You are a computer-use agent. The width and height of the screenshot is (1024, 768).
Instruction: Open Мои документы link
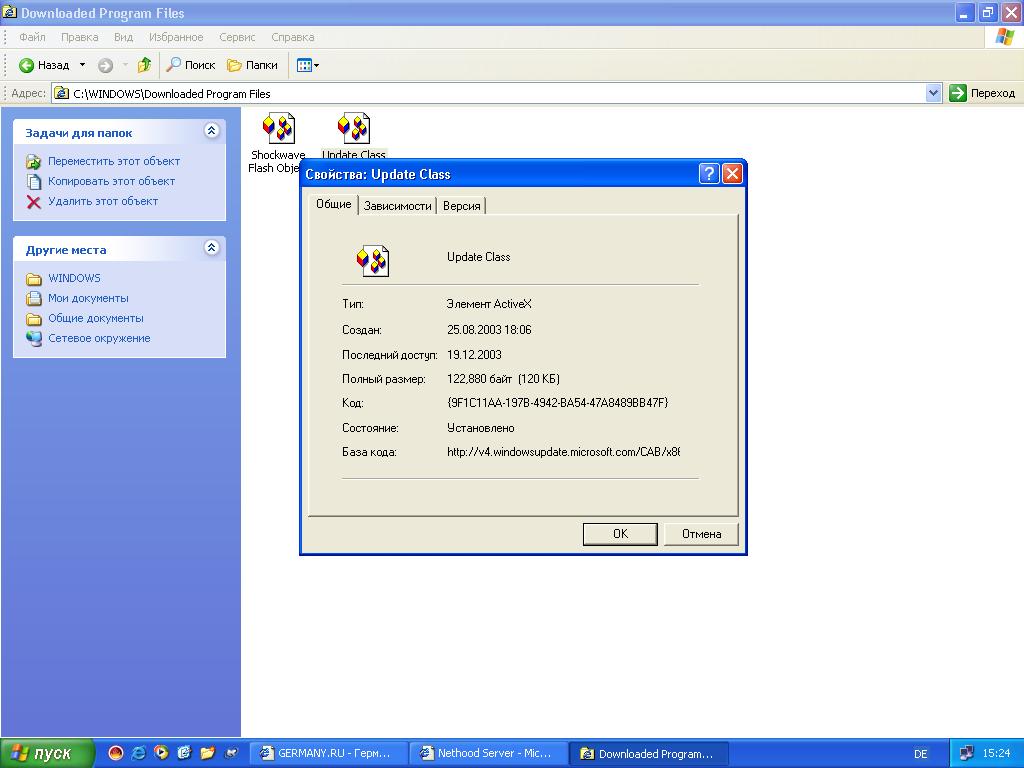88,298
